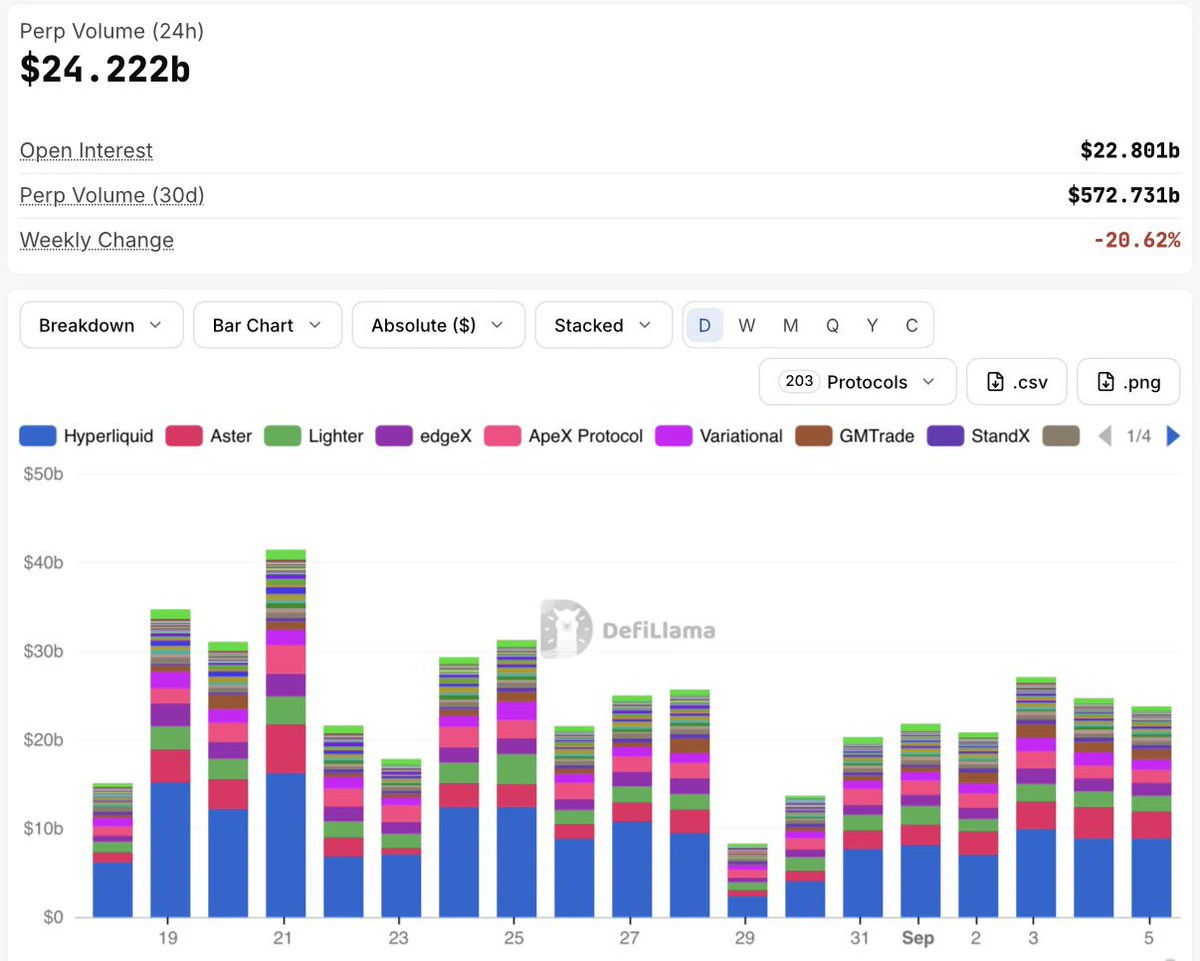1200x961 pixels.
Task: Select the Y yearly interval
Action: pos(872,325)
